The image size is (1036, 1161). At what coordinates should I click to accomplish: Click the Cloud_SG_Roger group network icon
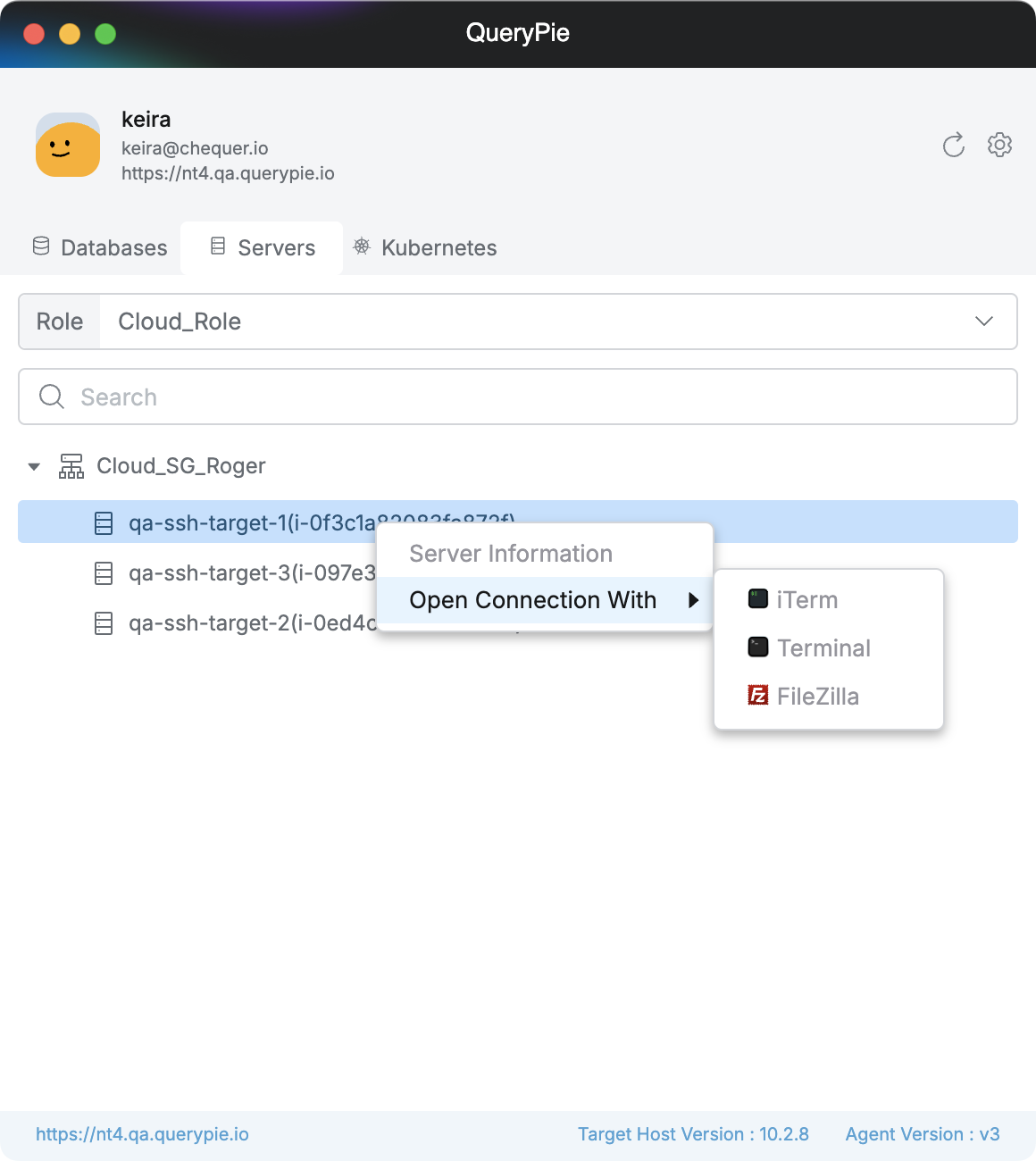[71, 466]
